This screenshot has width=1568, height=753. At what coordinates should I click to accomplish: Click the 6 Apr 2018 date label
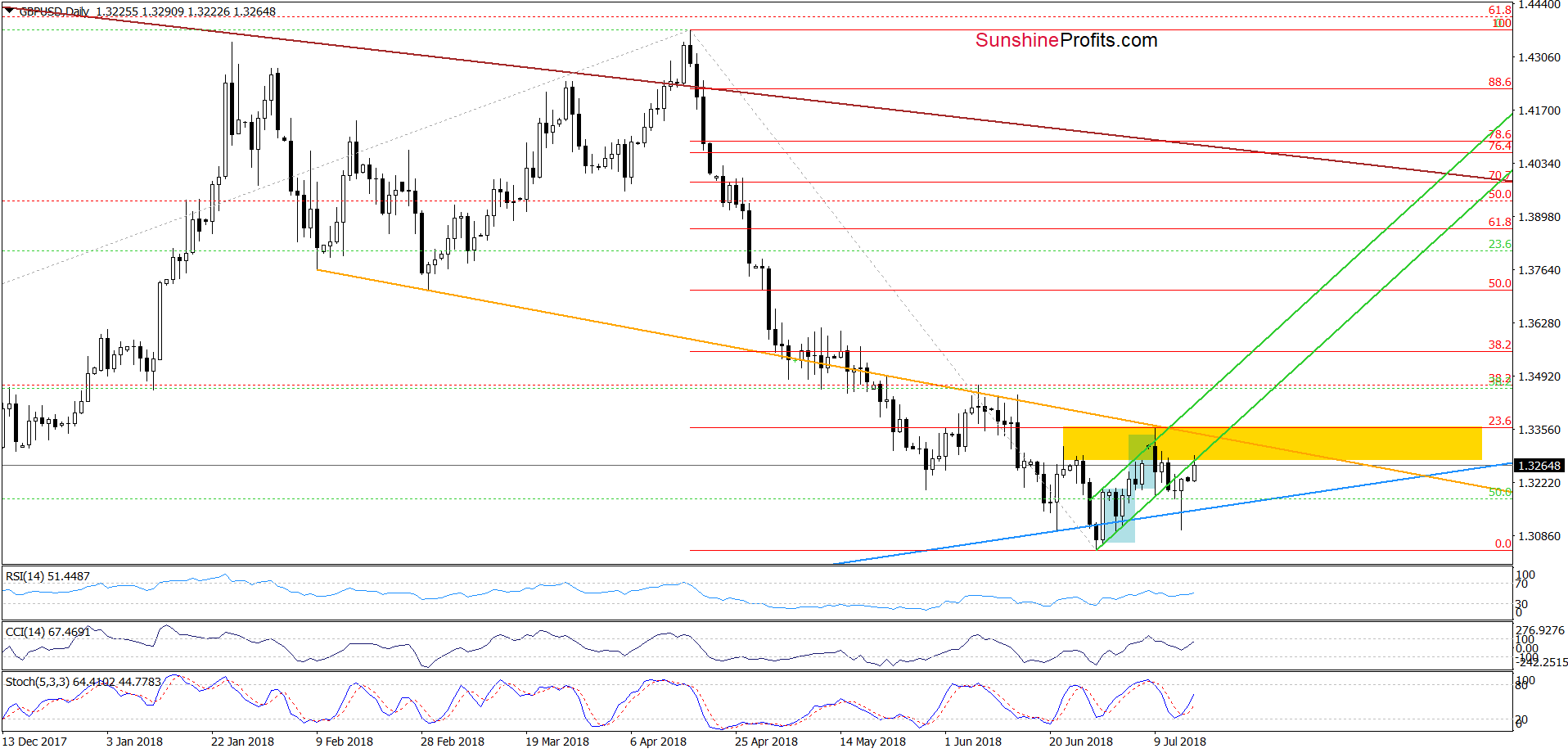(658, 742)
